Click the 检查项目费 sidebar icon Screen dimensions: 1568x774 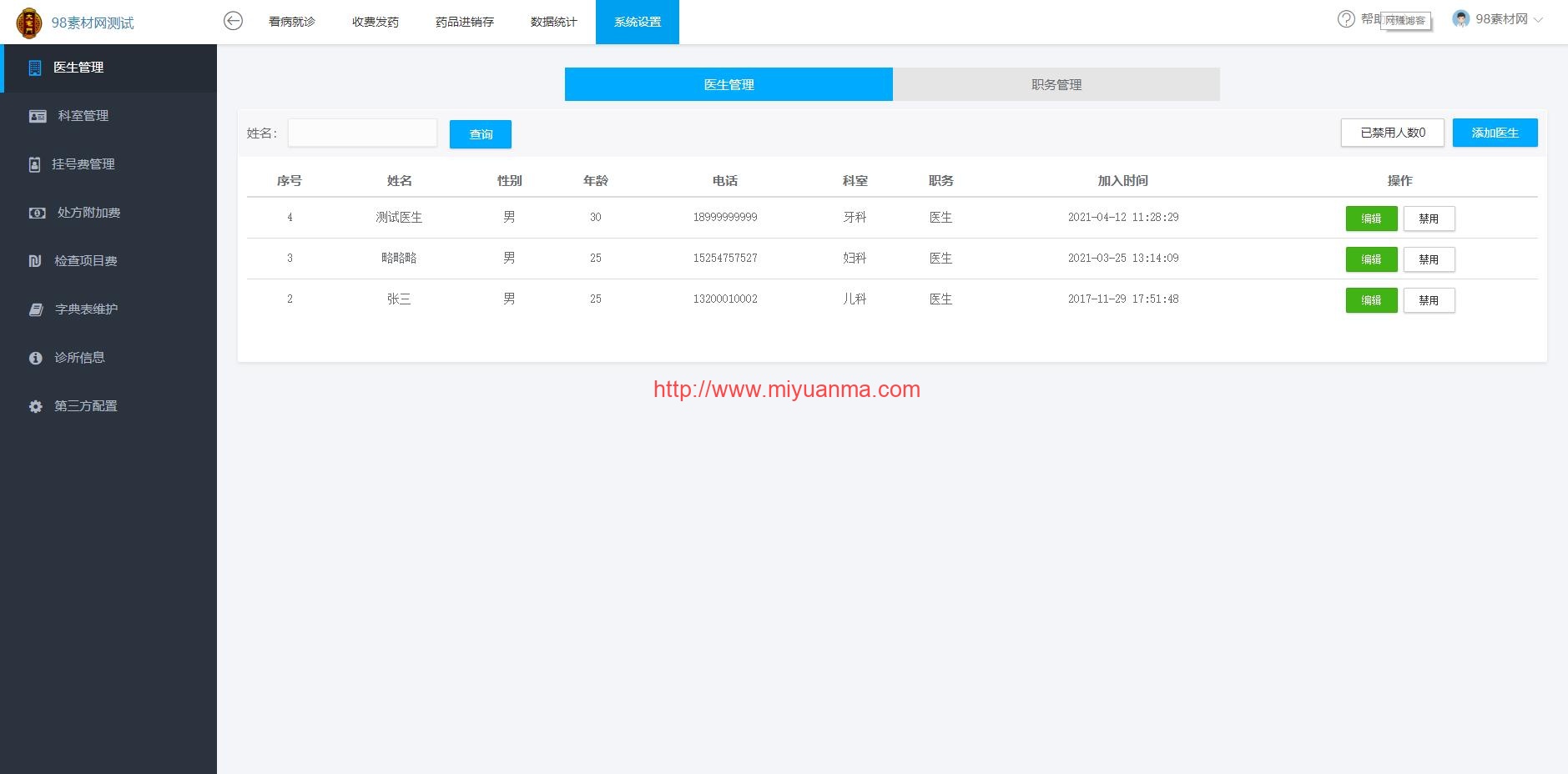pyautogui.click(x=35, y=261)
